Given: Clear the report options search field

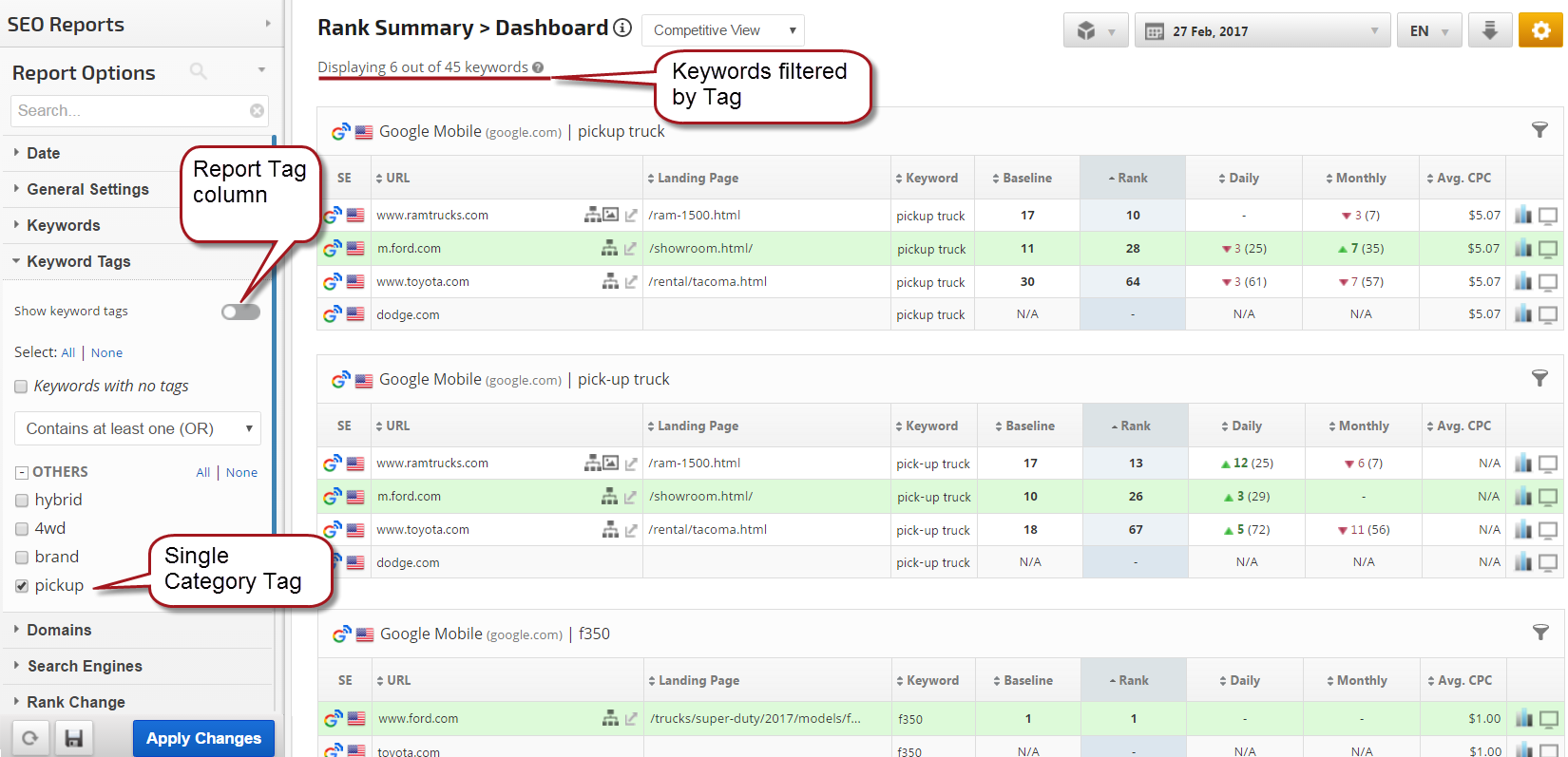Looking at the screenshot, I should 257,111.
